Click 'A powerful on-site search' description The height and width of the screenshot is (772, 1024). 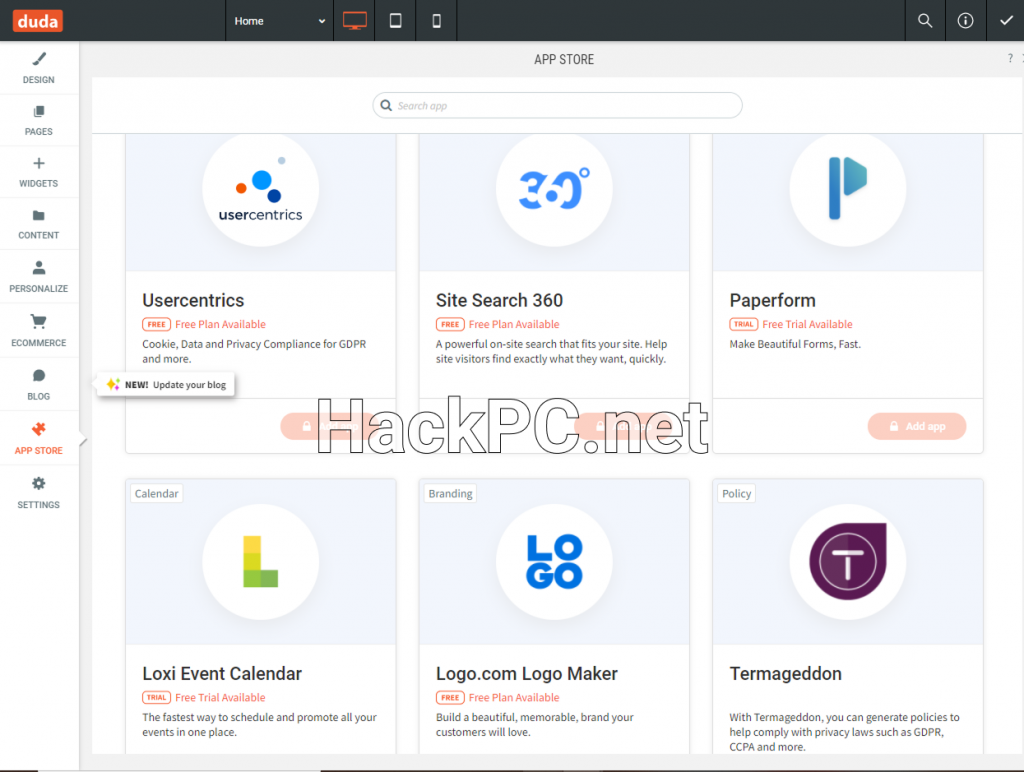(552, 351)
